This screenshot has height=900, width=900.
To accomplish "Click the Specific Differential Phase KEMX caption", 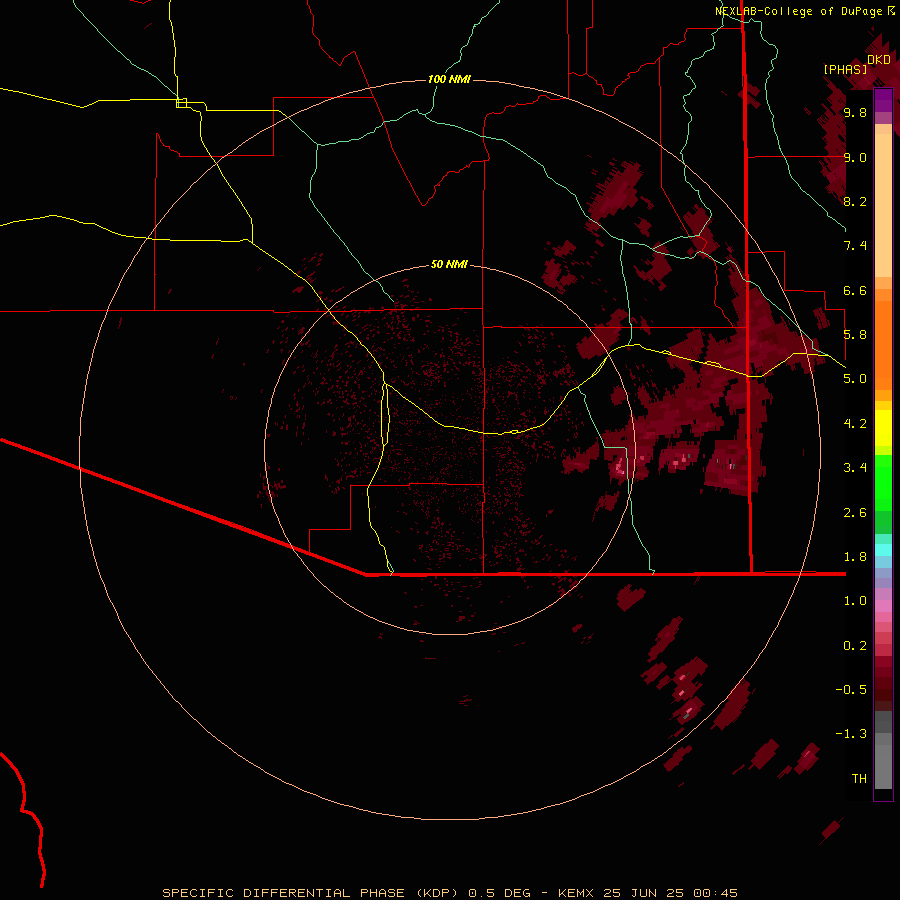I will (450, 893).
